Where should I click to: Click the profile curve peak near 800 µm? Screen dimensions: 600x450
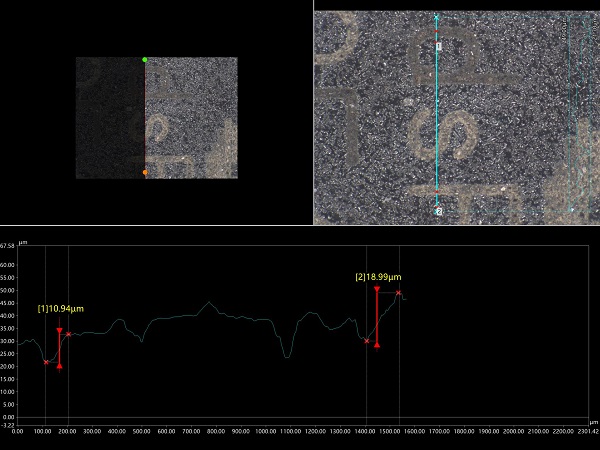click(208, 303)
